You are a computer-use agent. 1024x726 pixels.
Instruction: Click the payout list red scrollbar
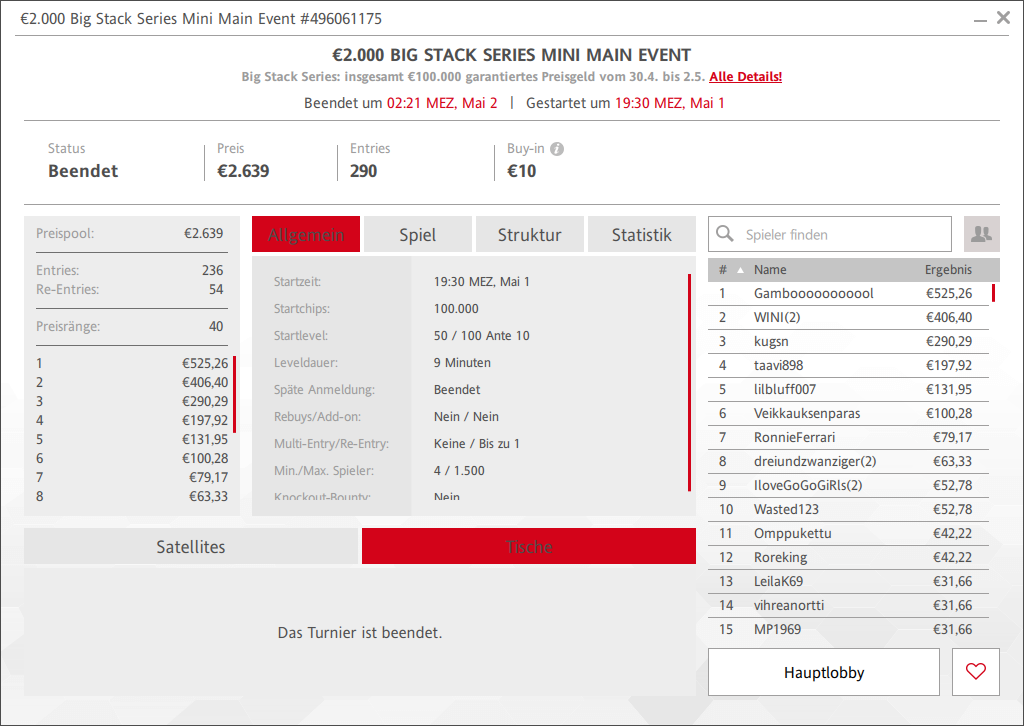[x=234, y=394]
